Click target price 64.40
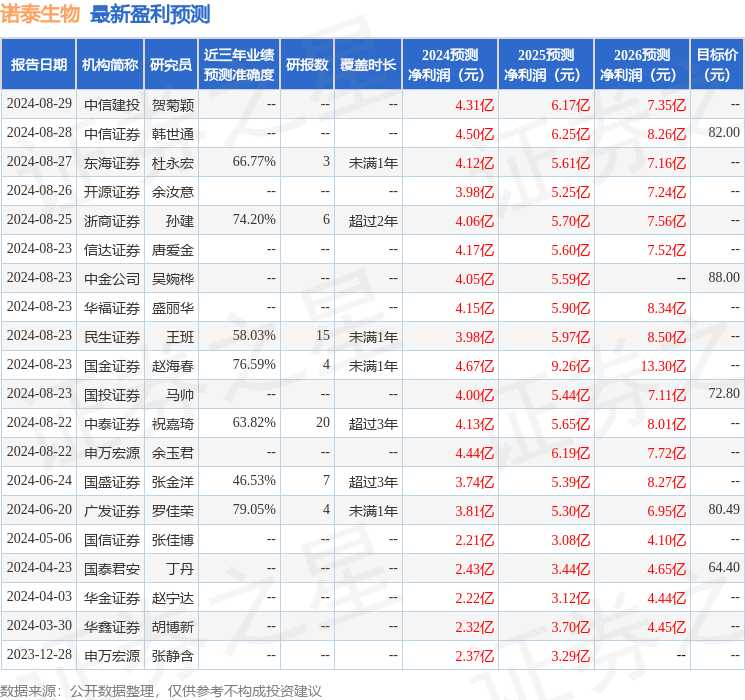This screenshot has width=745, height=700. click(724, 567)
